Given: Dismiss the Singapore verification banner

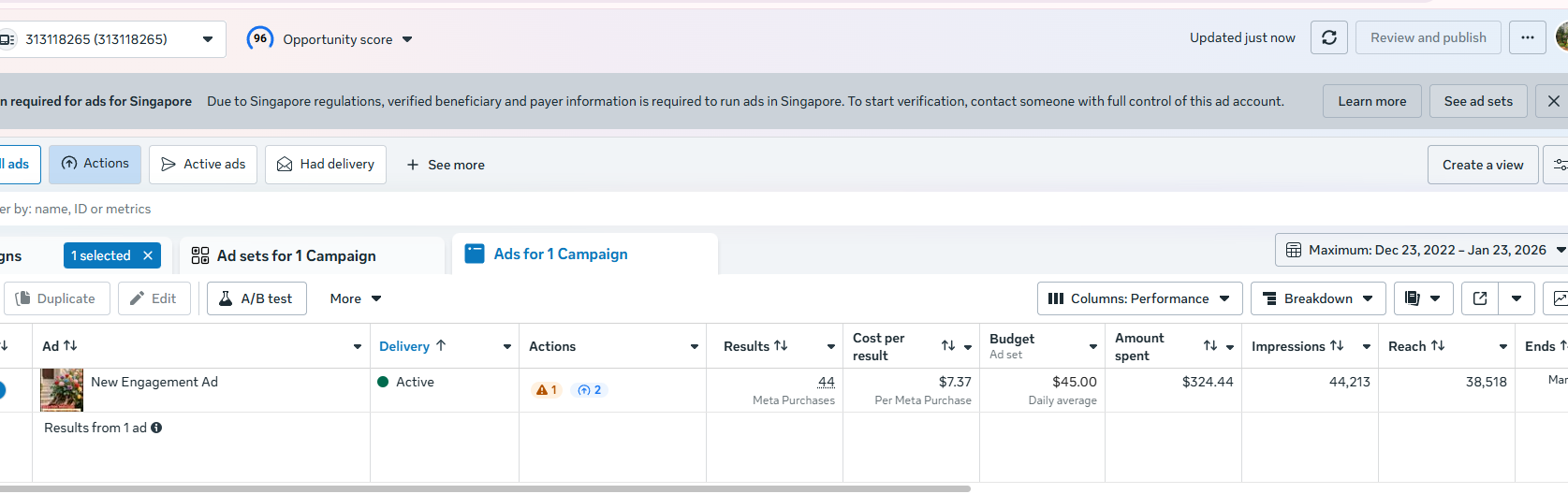Looking at the screenshot, I should click(1553, 101).
